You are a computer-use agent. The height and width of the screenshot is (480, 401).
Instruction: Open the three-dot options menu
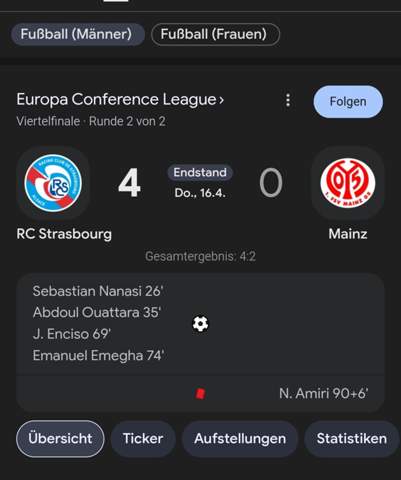pyautogui.click(x=288, y=100)
